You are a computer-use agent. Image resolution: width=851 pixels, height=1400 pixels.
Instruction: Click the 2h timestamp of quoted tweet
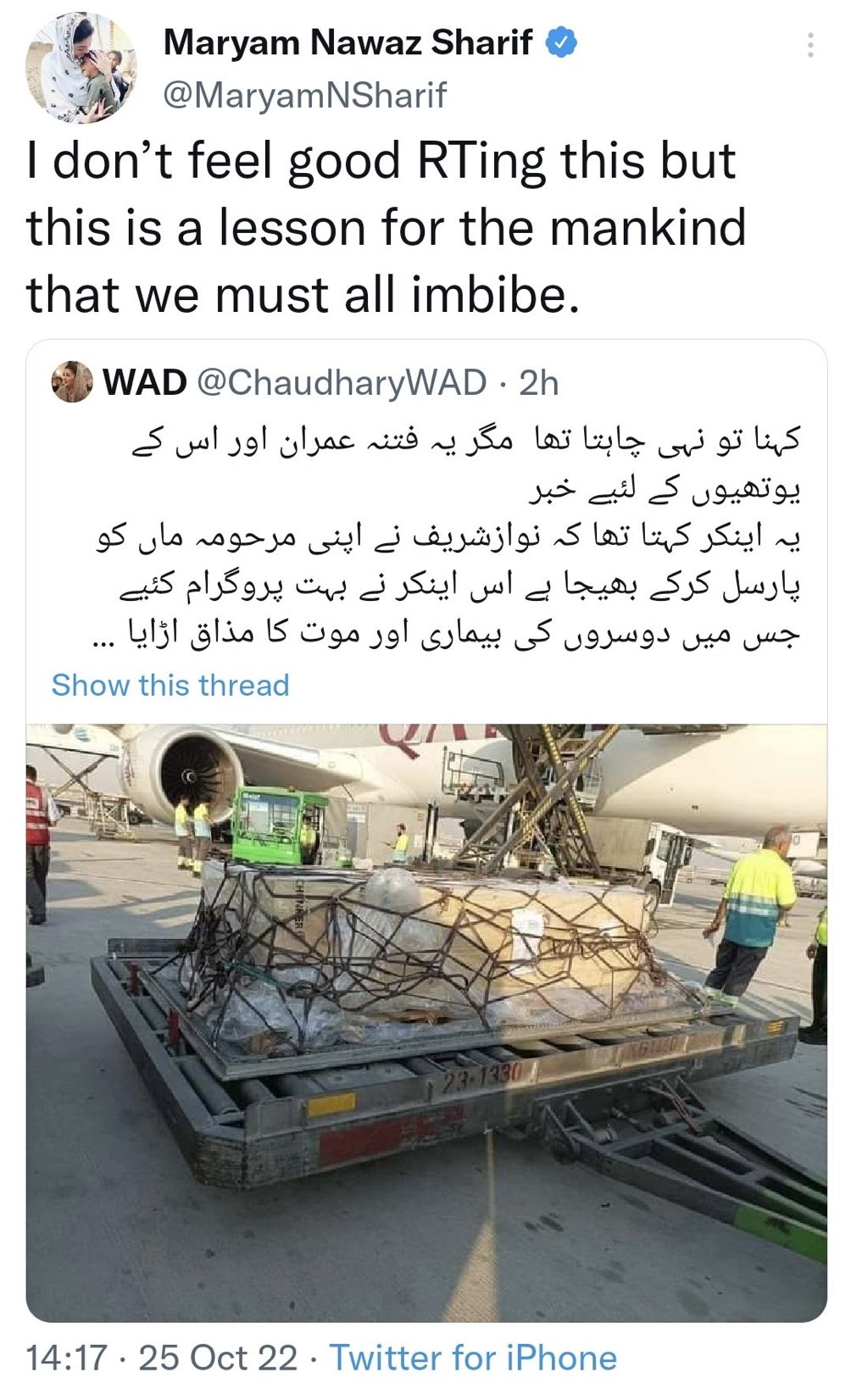point(538,383)
